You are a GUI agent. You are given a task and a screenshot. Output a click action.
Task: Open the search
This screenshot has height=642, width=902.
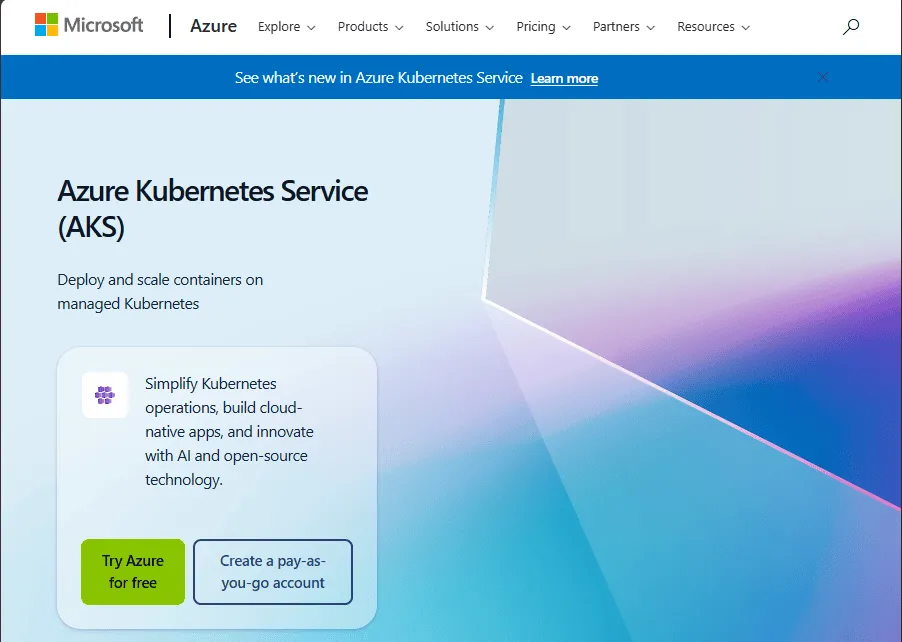[850, 27]
